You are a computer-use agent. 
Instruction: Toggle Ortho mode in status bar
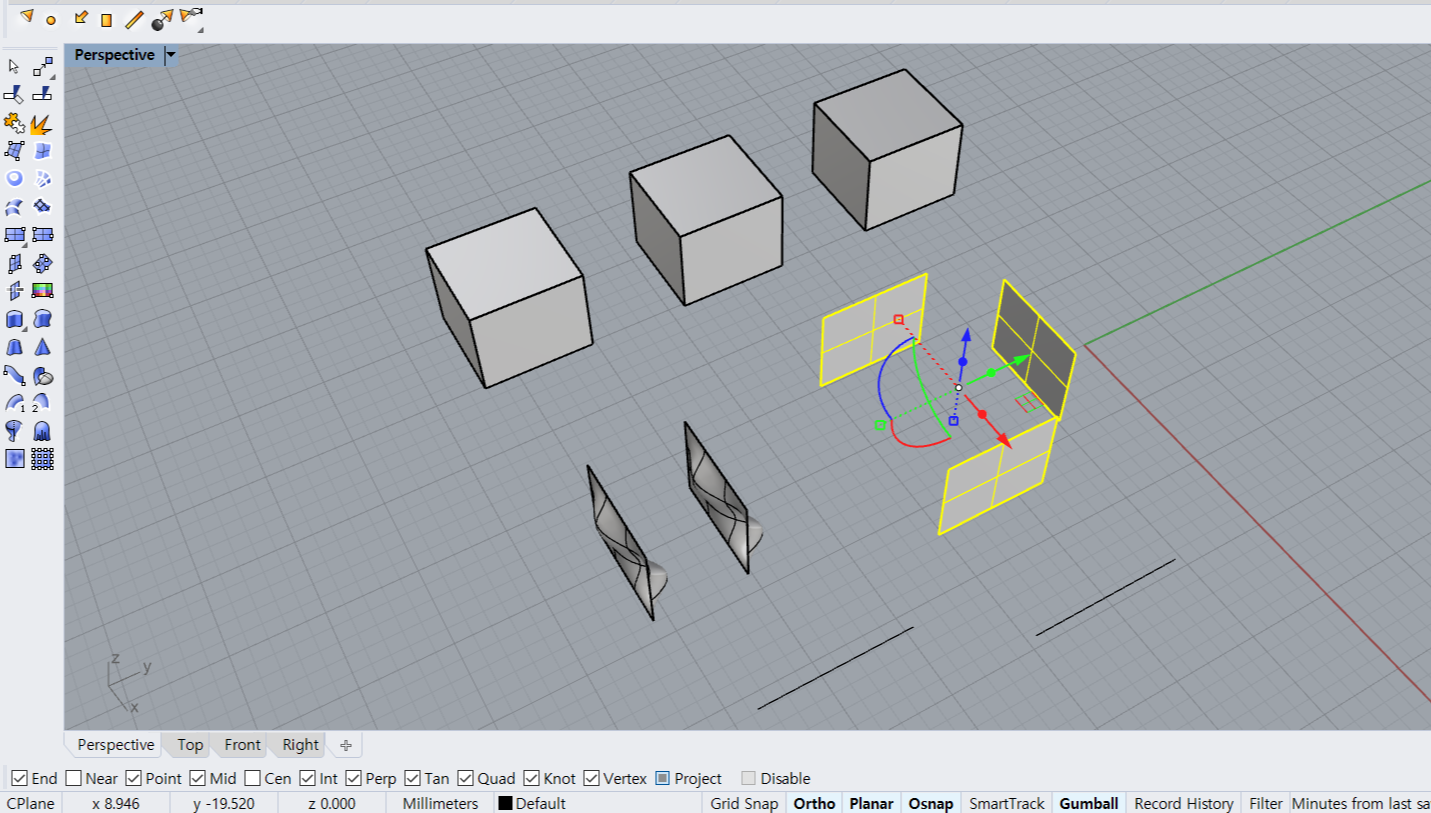coord(814,803)
